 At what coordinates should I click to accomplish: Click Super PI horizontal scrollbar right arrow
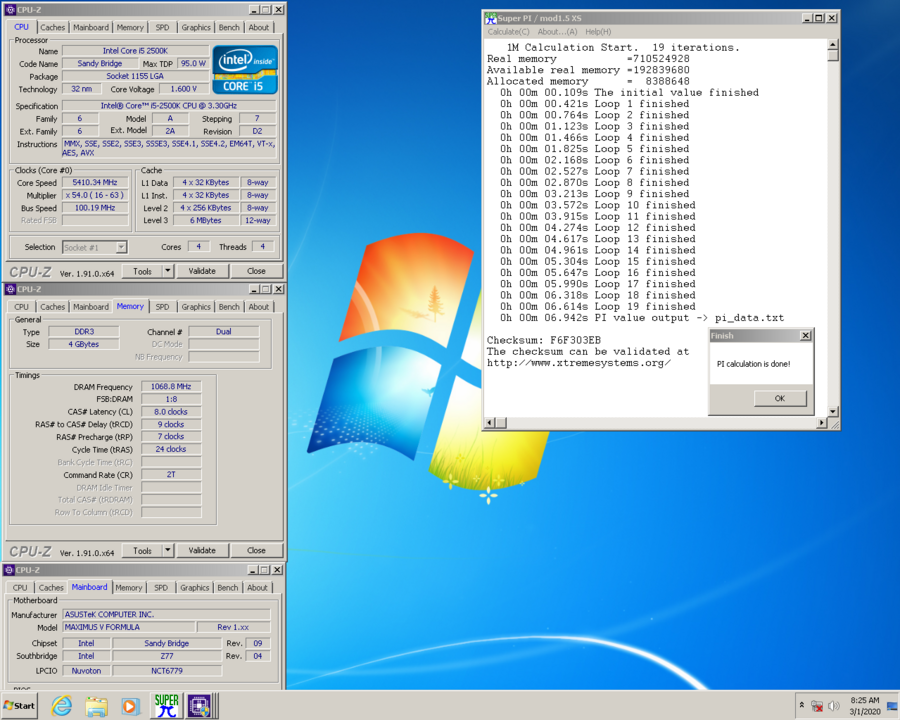tap(822, 423)
